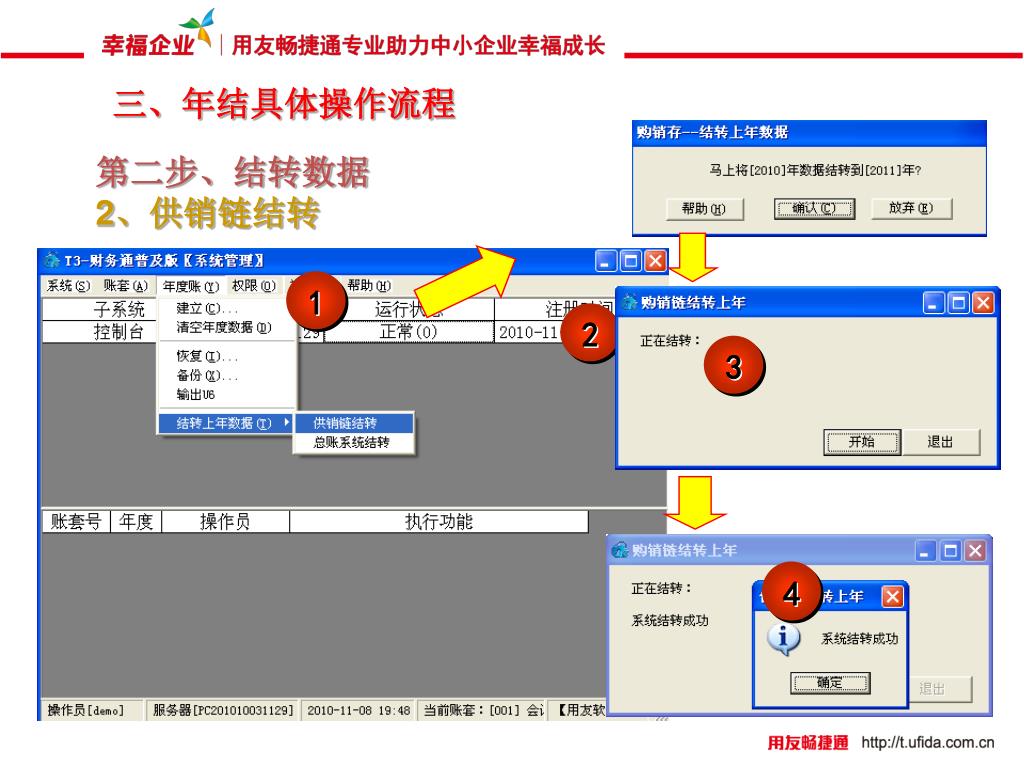Click 确认(C) button in 结转上年数据 dialog
The image size is (1024, 768).
point(814,208)
